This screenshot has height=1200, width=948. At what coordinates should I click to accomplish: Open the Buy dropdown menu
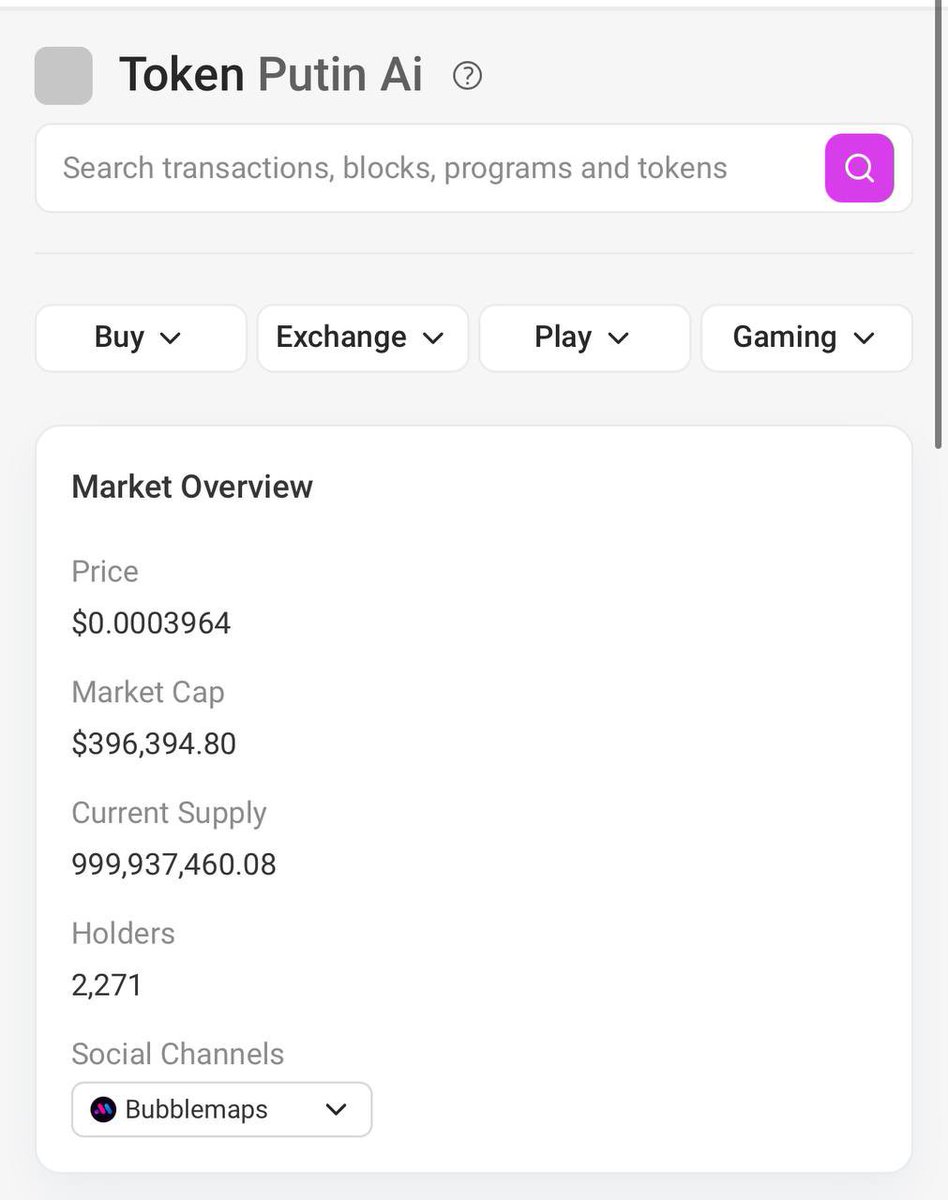coord(141,338)
